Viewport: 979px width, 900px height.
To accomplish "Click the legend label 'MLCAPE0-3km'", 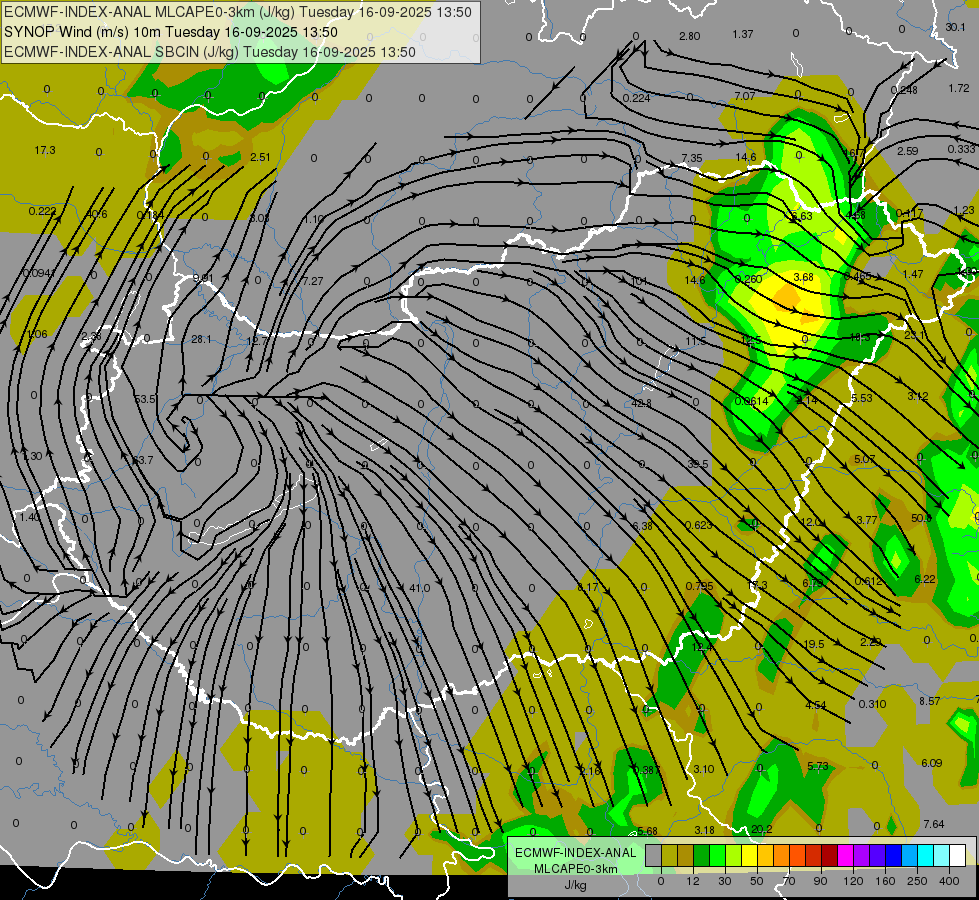I will (x=575, y=868).
